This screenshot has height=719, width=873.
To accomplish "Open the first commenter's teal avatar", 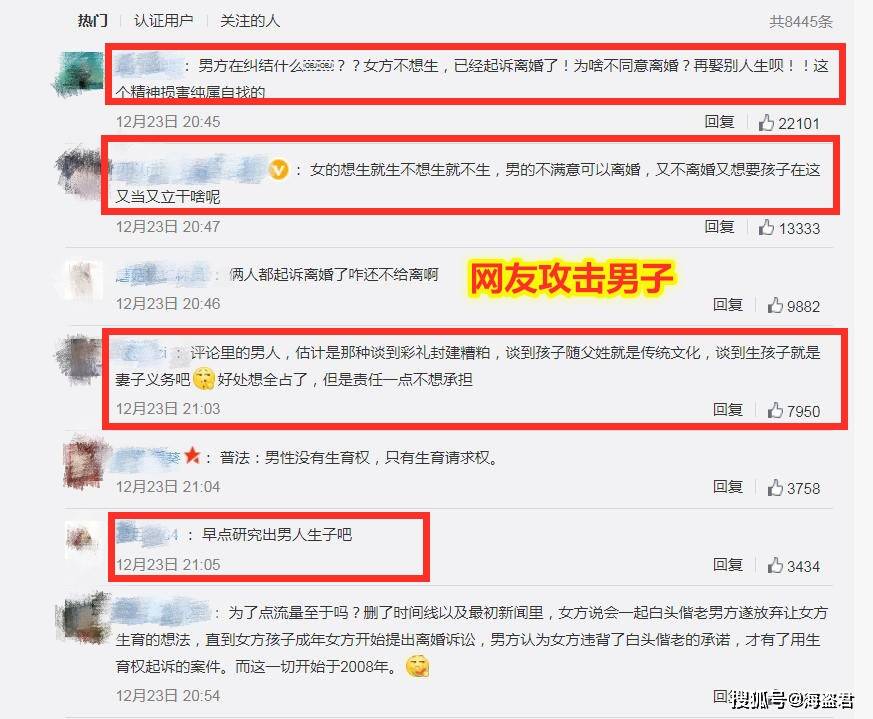I will (78, 74).
